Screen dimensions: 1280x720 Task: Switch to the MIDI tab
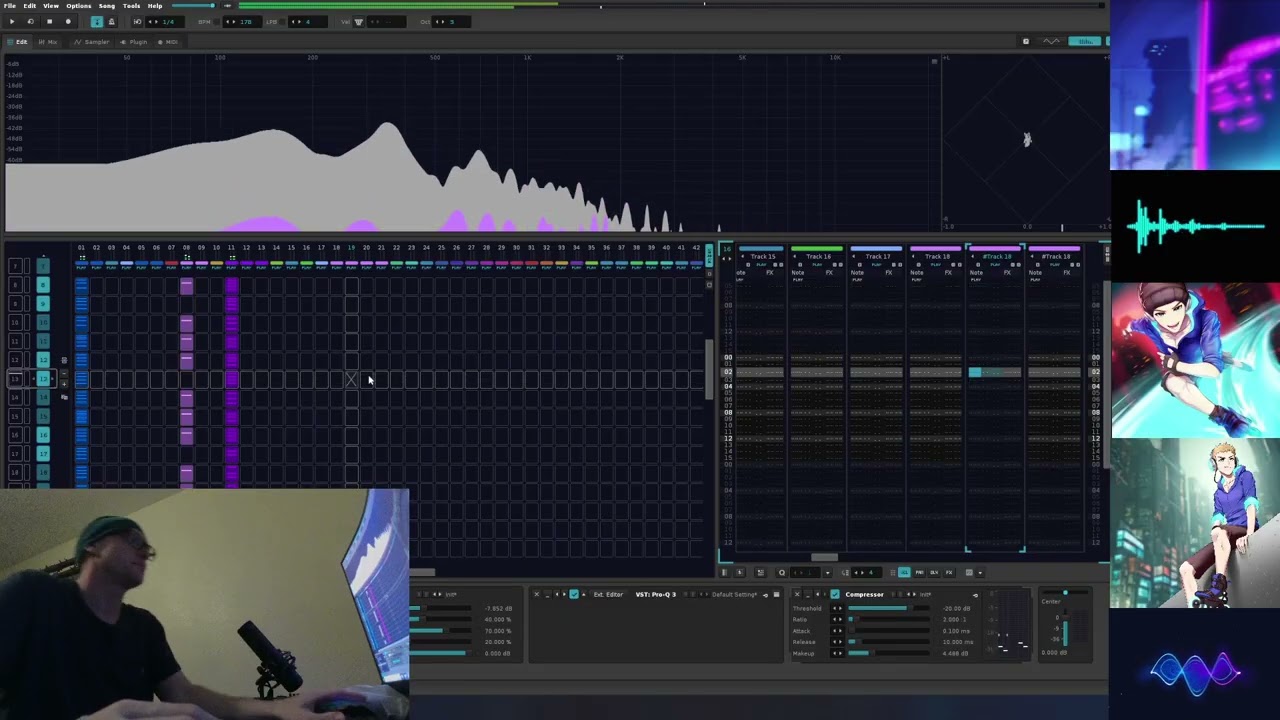click(168, 42)
